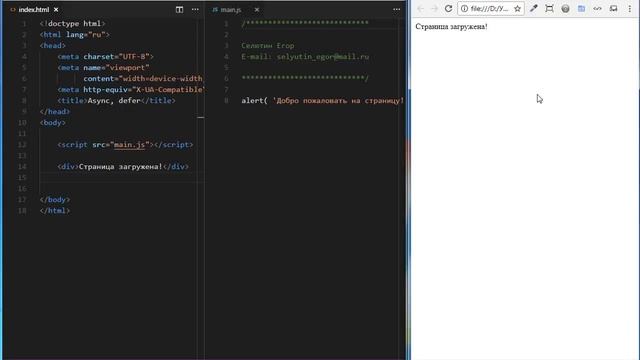Click the content="width=device-width line

(x=143, y=79)
